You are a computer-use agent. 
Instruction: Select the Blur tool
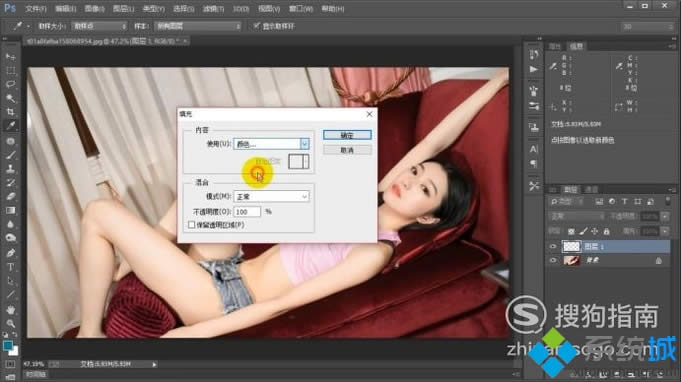coord(10,224)
